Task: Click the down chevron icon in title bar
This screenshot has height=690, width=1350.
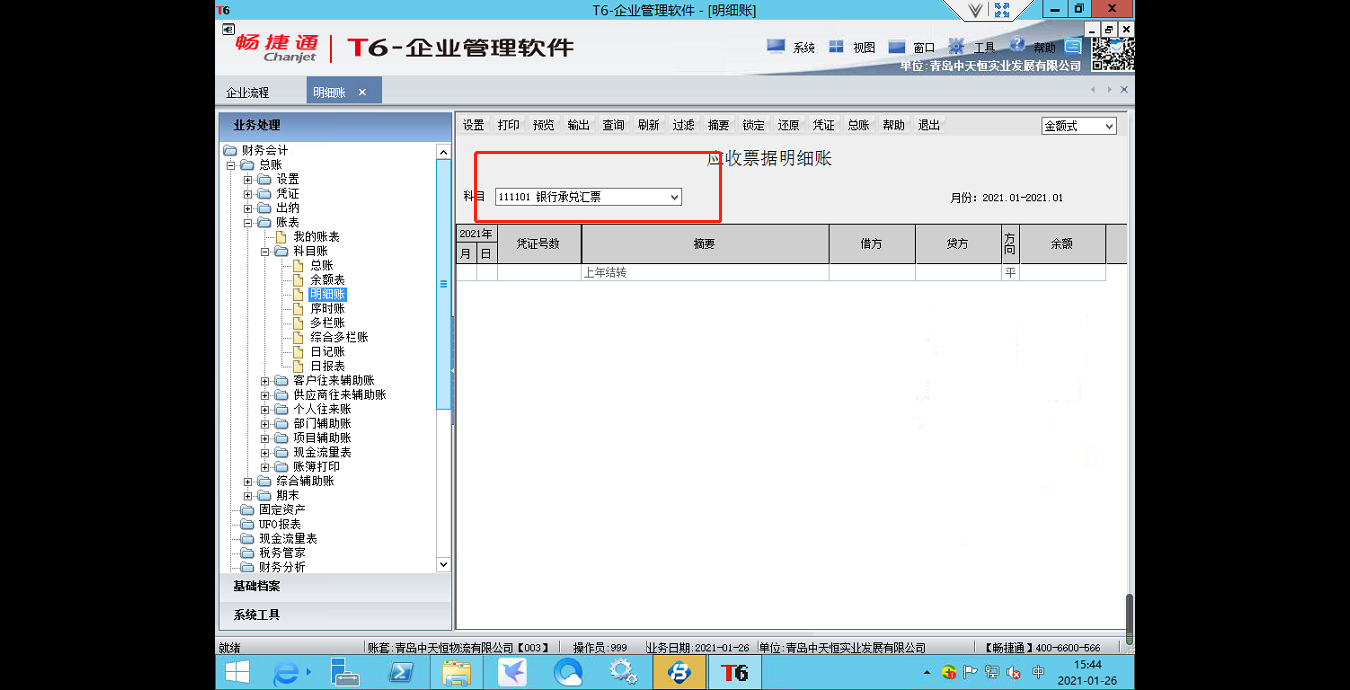Action: click(976, 10)
